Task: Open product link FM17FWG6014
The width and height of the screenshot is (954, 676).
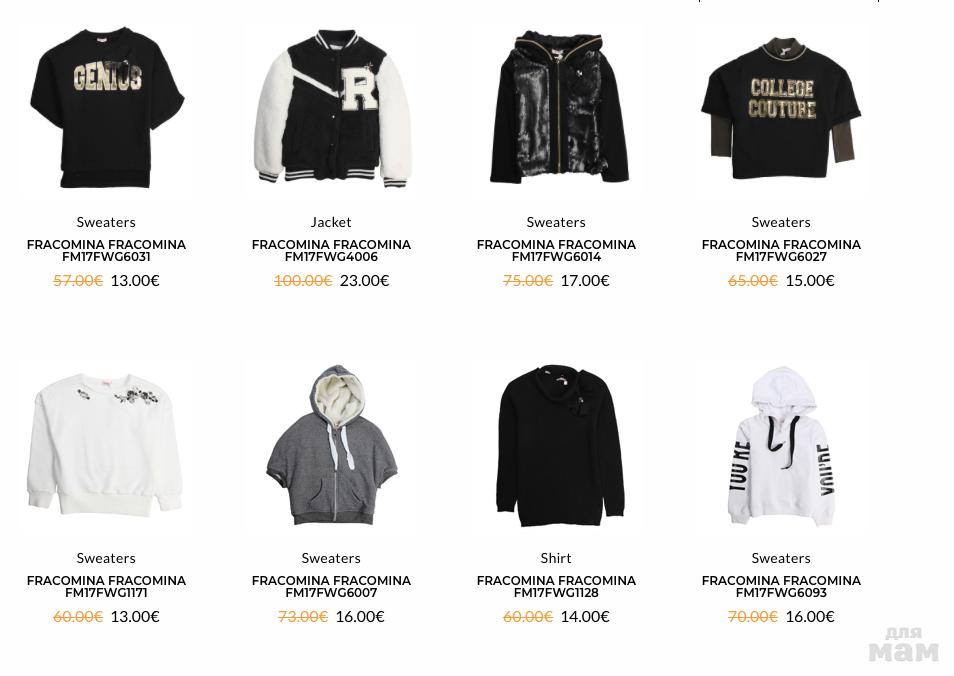Action: pyautogui.click(x=556, y=251)
